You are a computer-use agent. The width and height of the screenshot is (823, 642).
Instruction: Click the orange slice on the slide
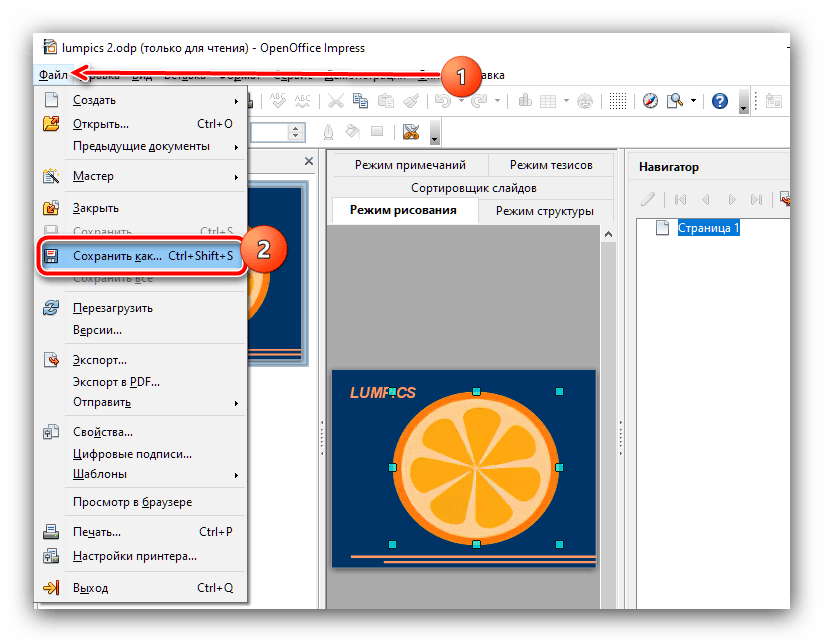475,468
